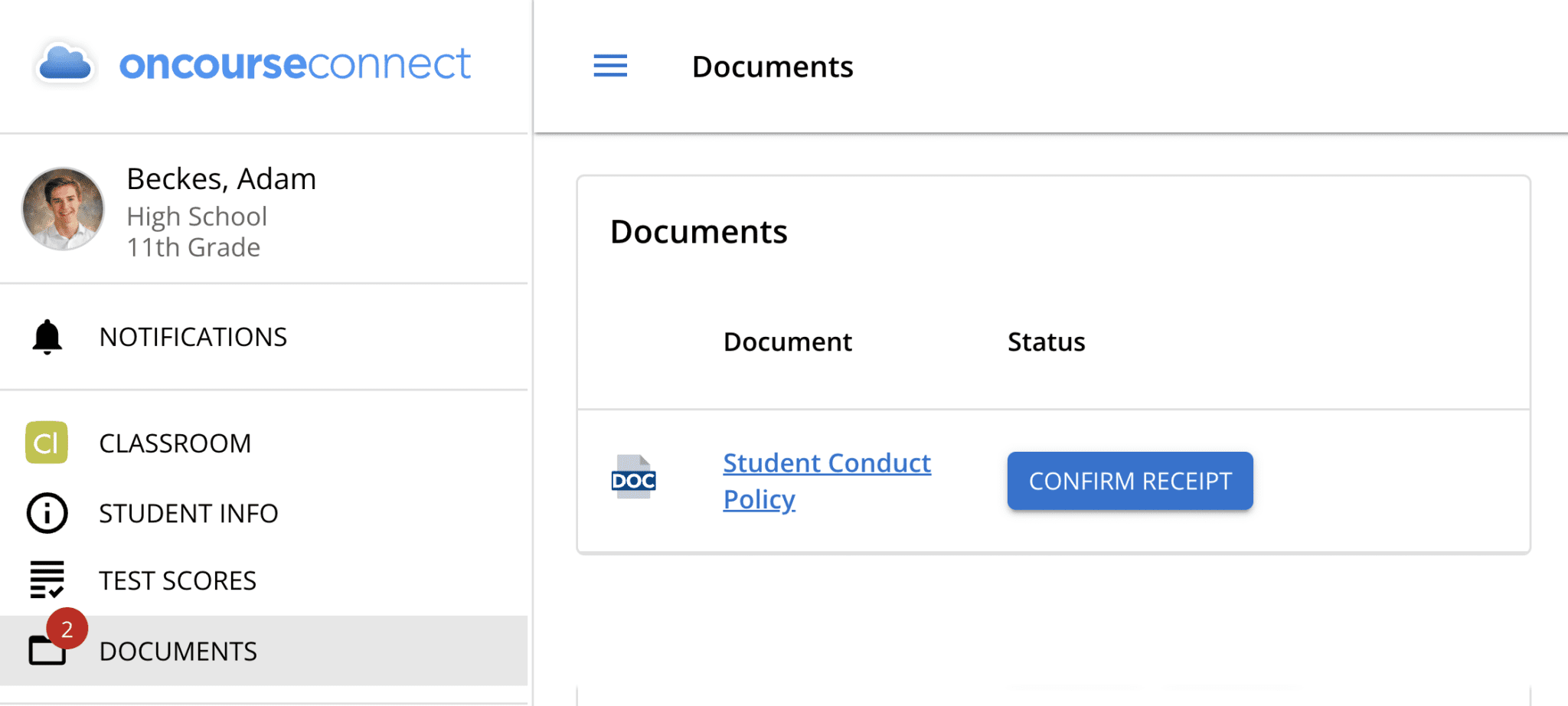The height and width of the screenshot is (706, 1568).
Task: Click Adam Beckes' profile photo
Action: [63, 209]
